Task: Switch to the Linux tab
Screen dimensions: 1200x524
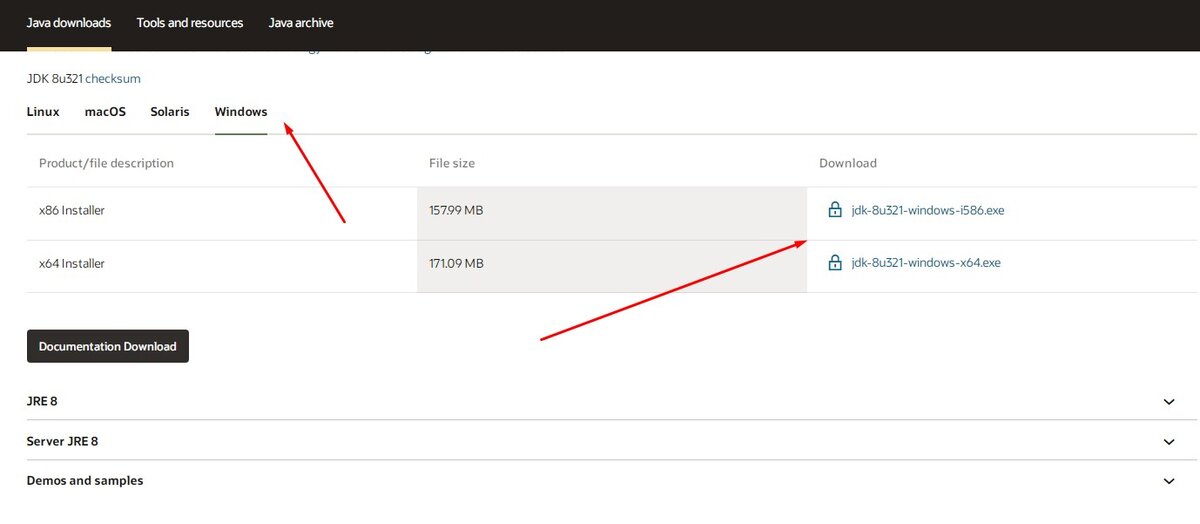Action: (x=43, y=112)
